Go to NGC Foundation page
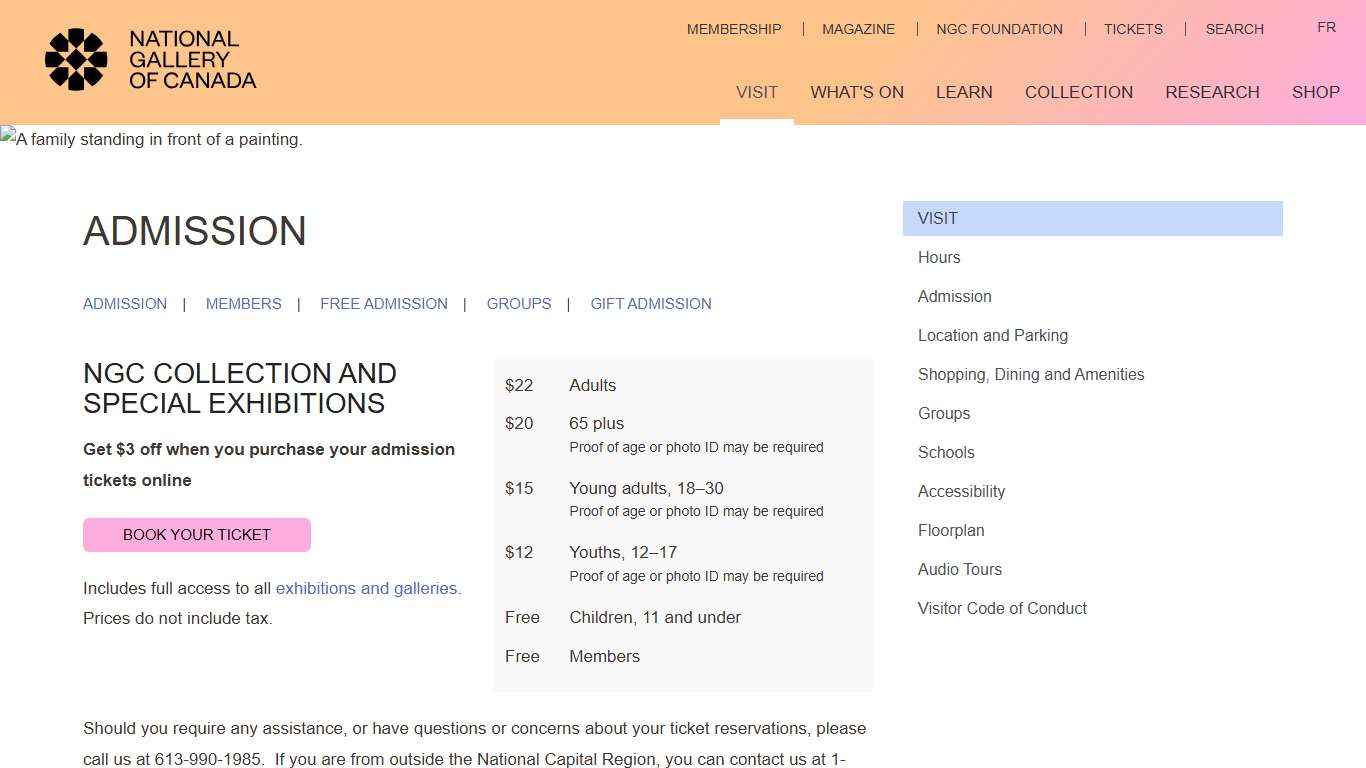This screenshot has width=1366, height=768. pyautogui.click(x=999, y=29)
